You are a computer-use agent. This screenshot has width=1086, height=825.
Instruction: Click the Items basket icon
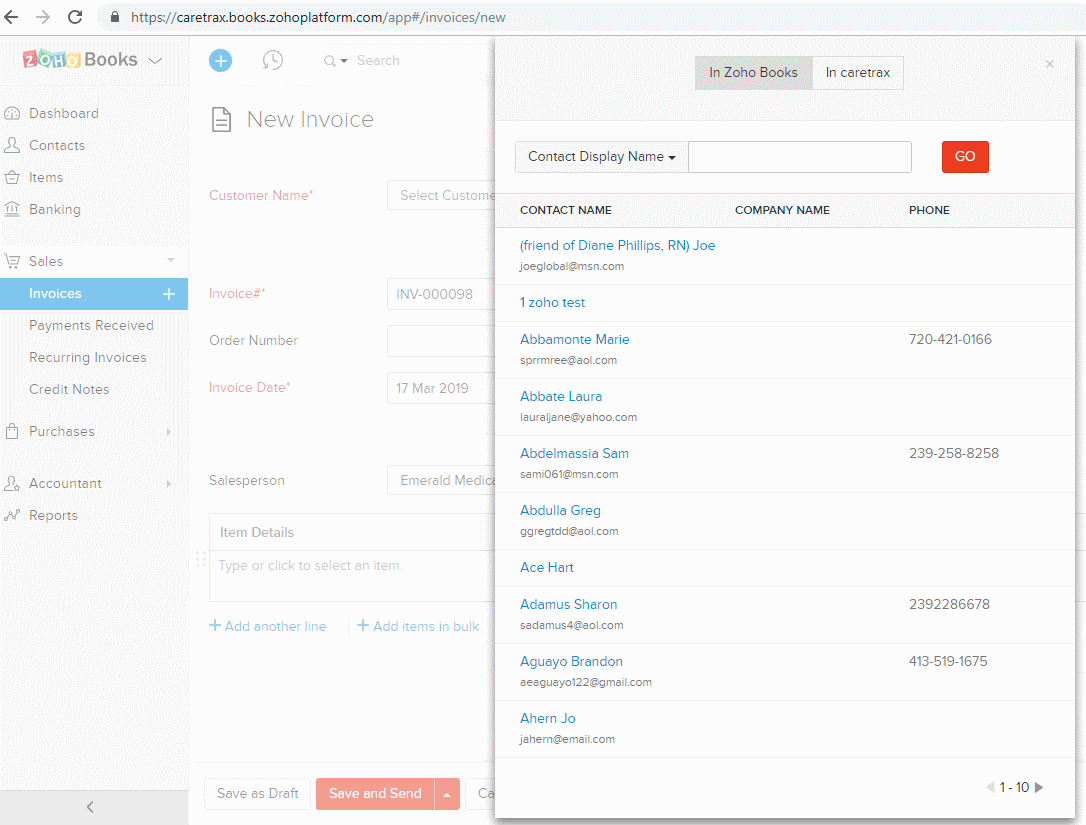pos(12,177)
